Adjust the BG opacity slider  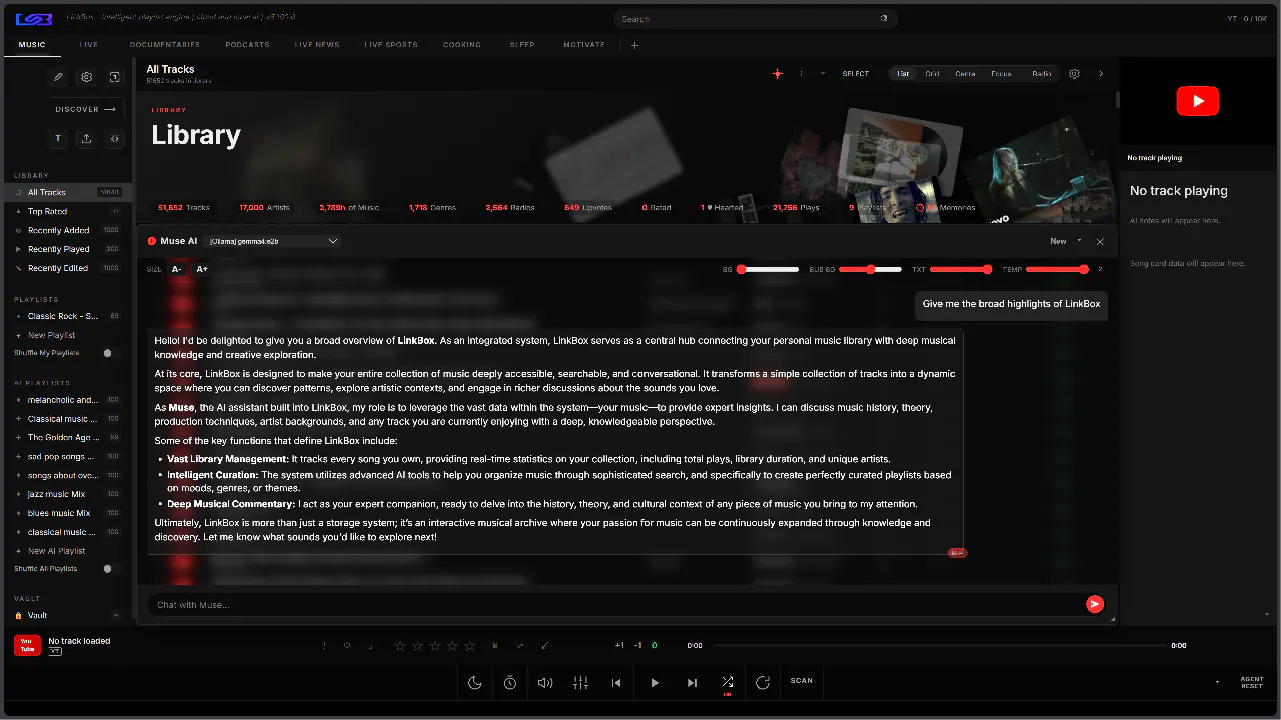[768, 269]
